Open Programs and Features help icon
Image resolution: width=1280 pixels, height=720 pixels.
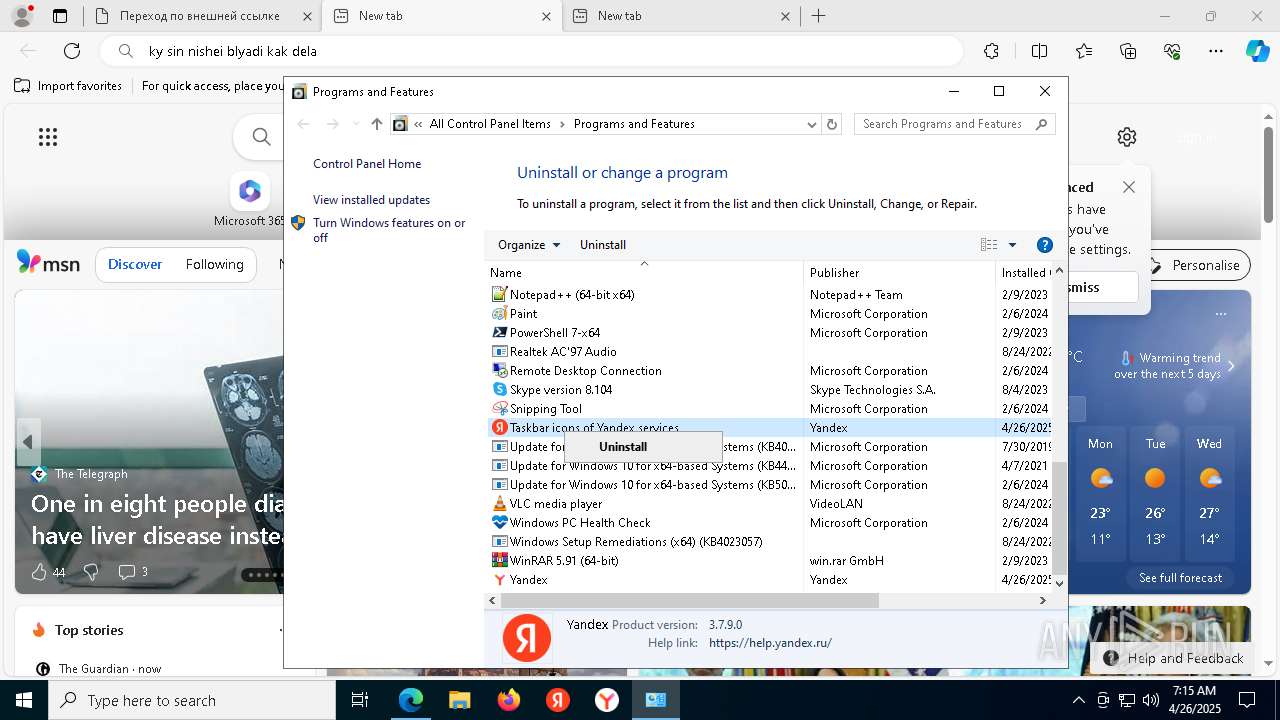[1044, 245]
